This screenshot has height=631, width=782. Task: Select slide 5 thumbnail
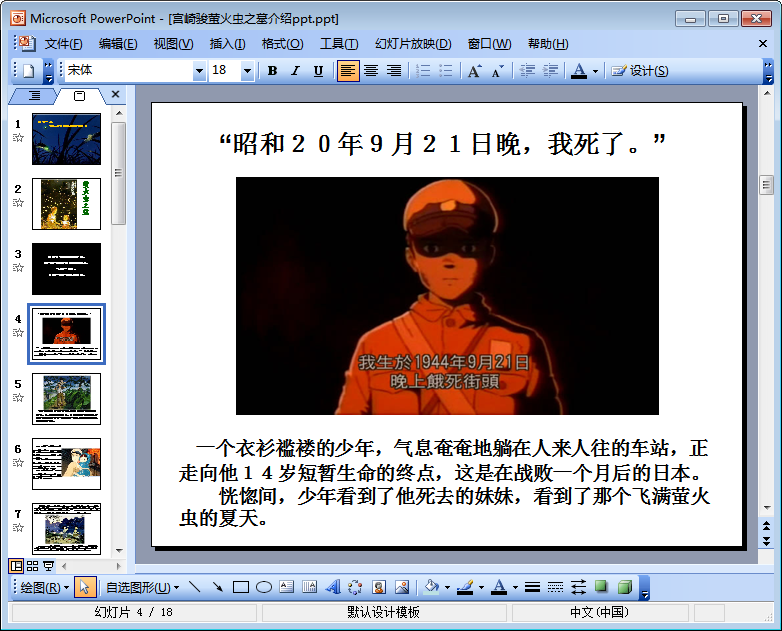(66, 399)
